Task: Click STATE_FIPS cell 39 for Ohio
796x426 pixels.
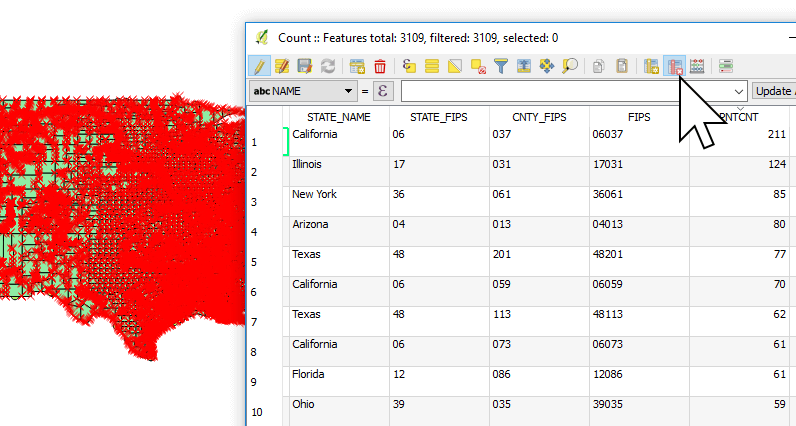Action: pos(439,411)
